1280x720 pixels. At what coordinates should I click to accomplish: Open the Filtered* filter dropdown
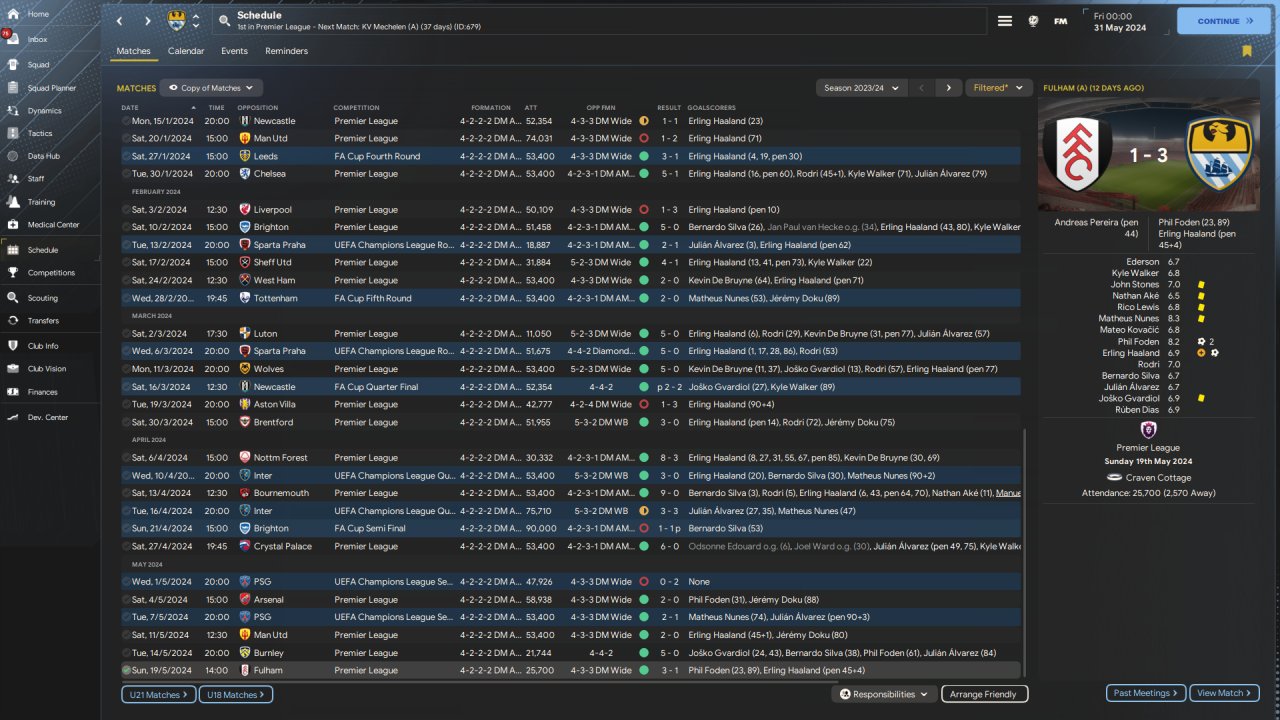coord(997,88)
